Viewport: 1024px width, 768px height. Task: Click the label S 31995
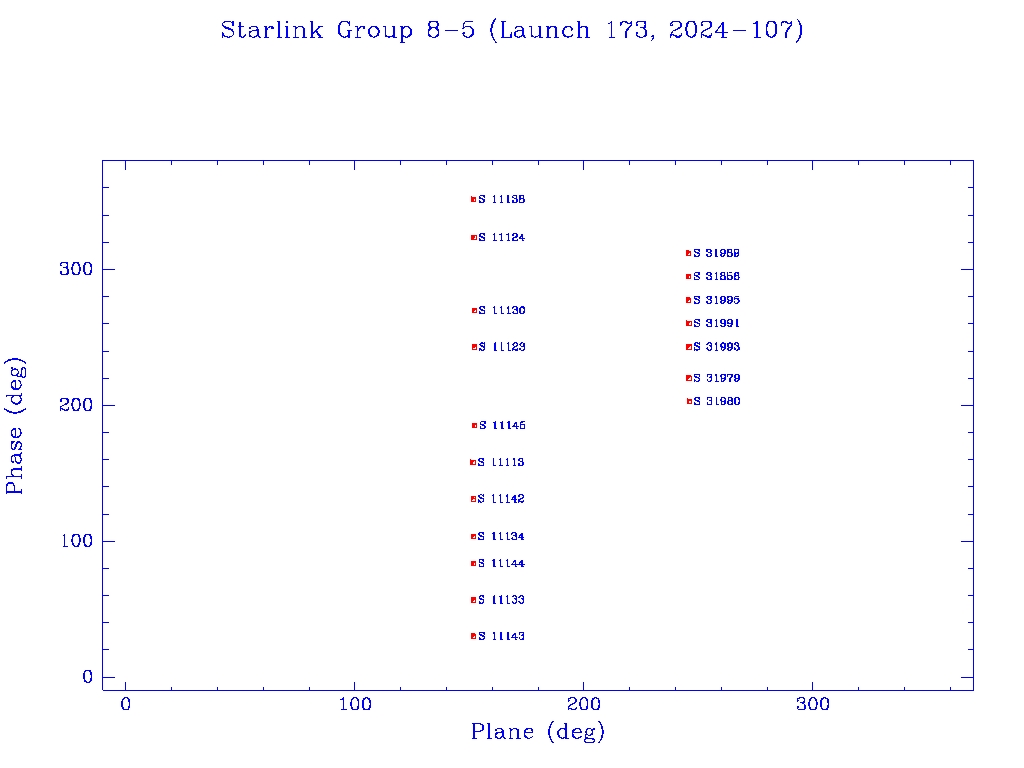pyautogui.click(x=716, y=300)
